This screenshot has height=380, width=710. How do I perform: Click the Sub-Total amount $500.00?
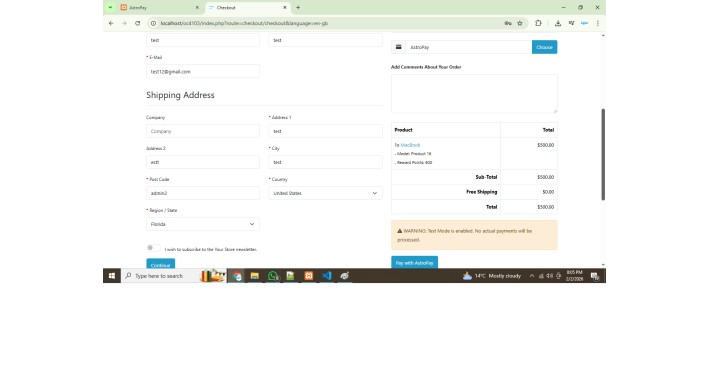pos(546,177)
